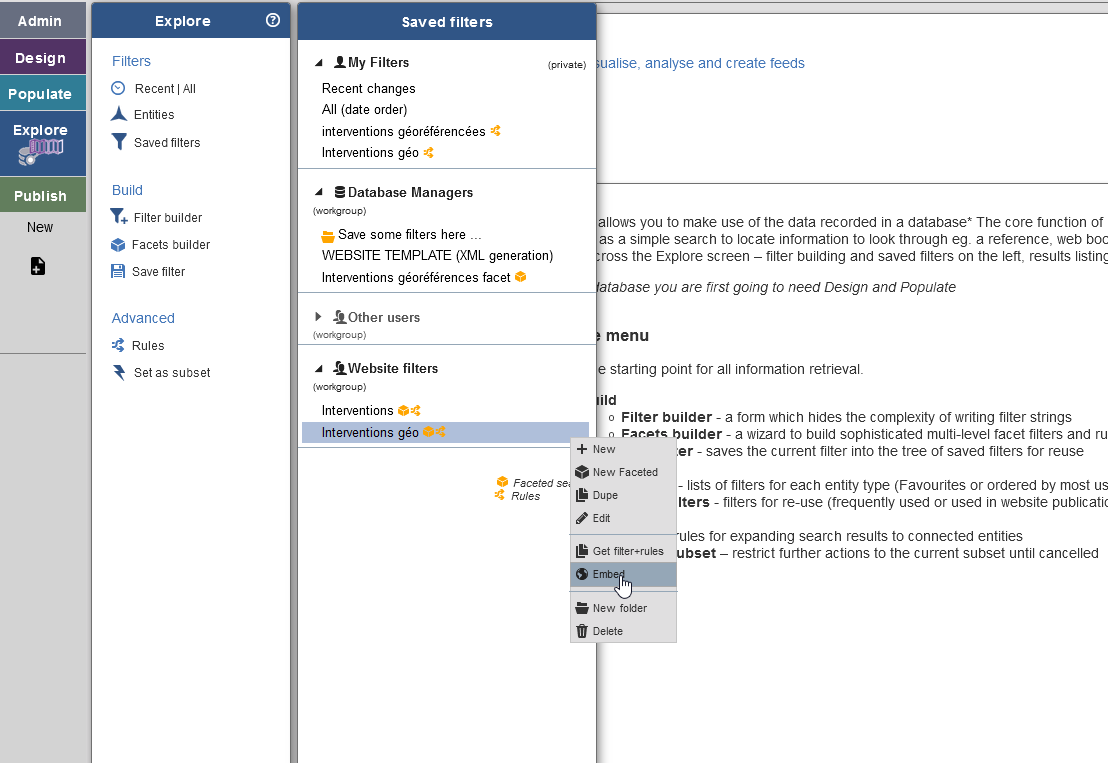
Task: Select New Faceted in the context menu
Action: [x=624, y=473]
